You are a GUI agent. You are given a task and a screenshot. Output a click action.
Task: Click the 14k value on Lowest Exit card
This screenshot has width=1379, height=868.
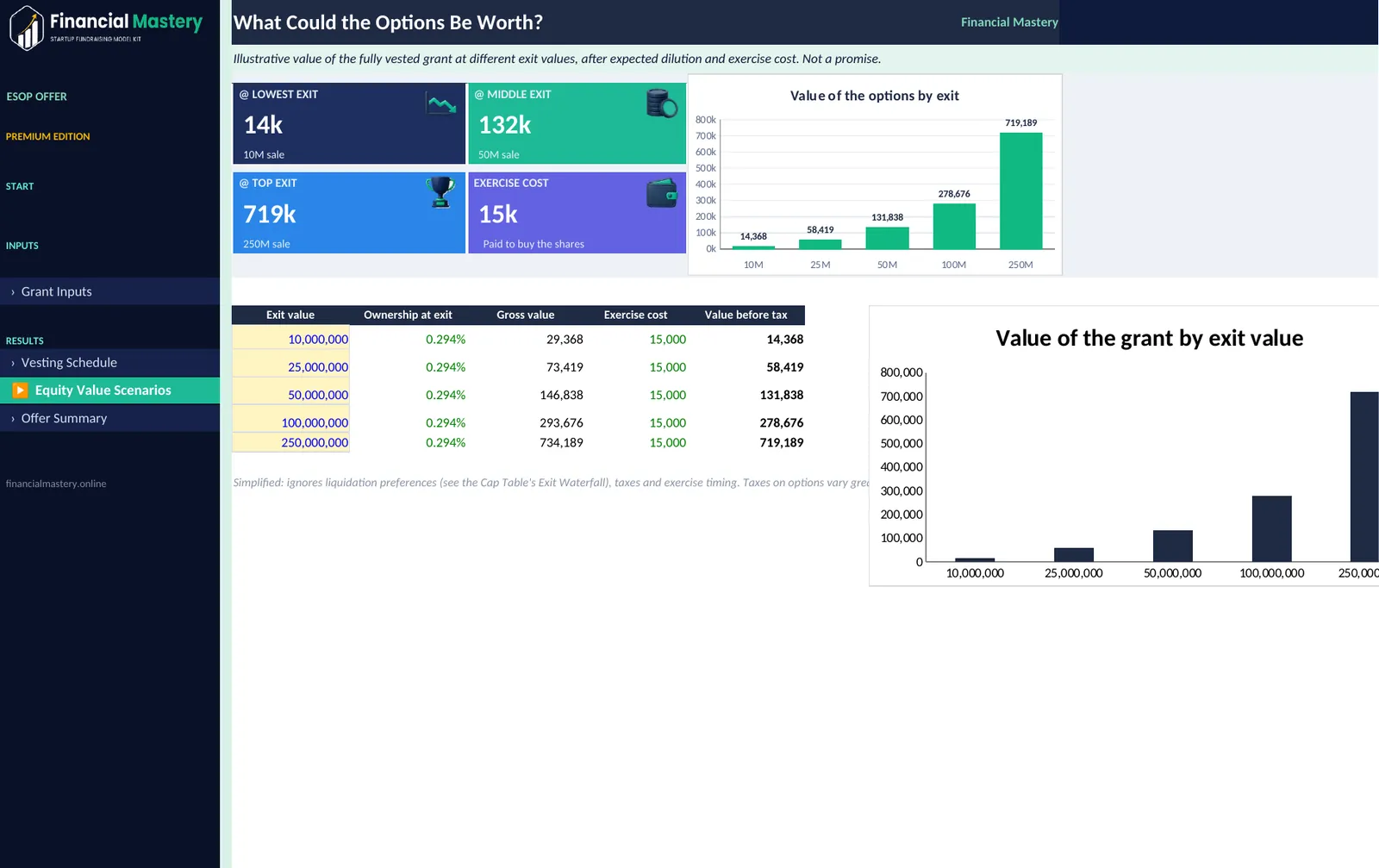click(x=263, y=125)
